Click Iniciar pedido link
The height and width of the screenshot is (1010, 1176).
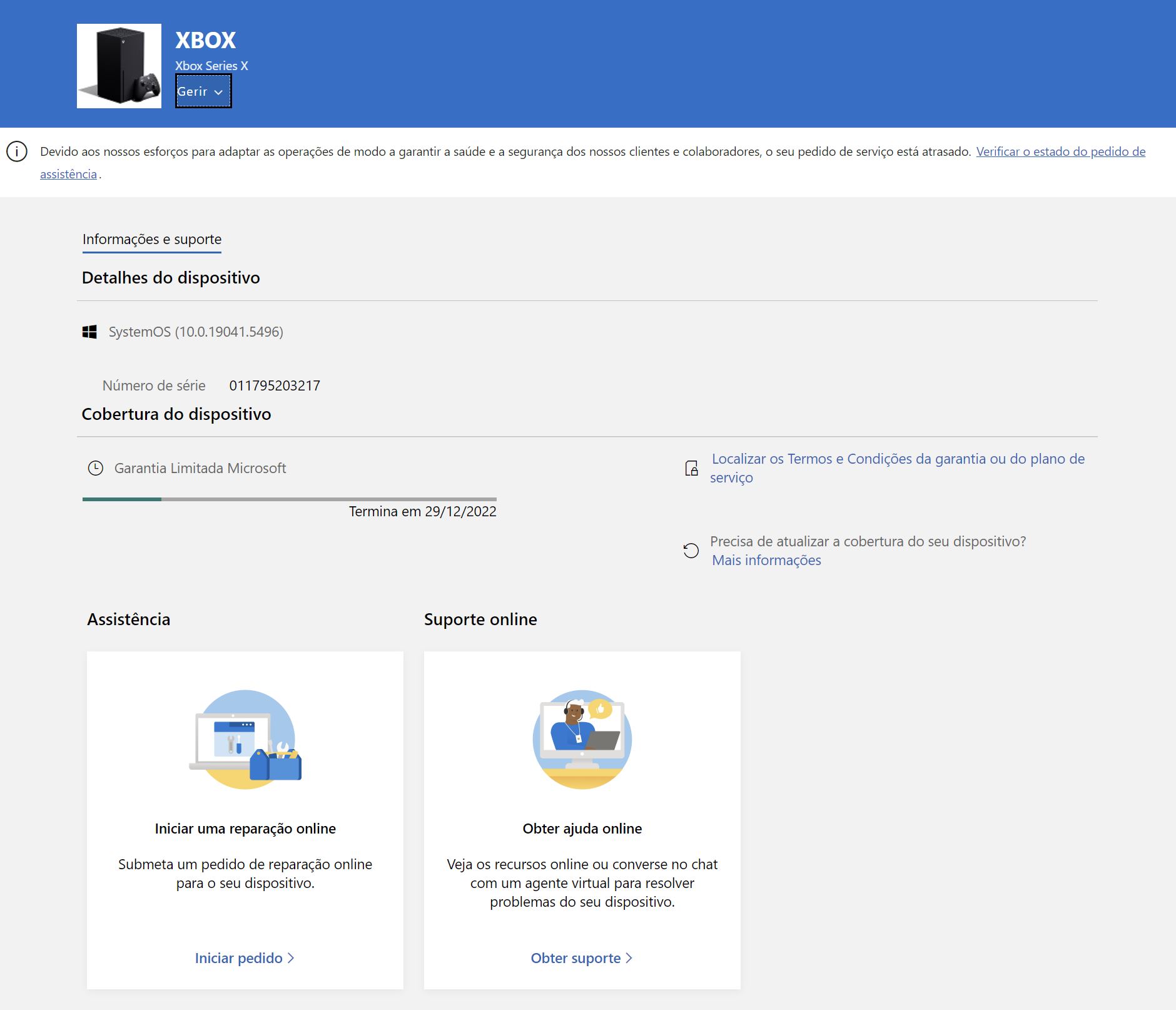(x=245, y=958)
